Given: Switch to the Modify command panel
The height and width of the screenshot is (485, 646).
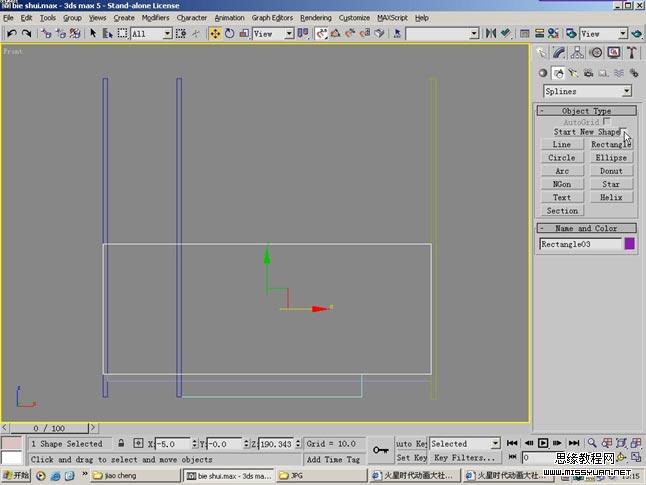Looking at the screenshot, I should pos(559,53).
